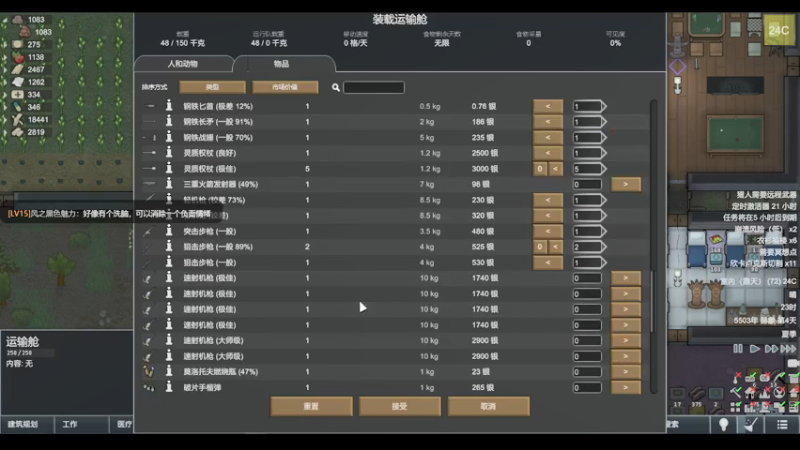The width and height of the screenshot is (800, 450).
Task: Click 重置 reset button
Action: tap(311, 406)
